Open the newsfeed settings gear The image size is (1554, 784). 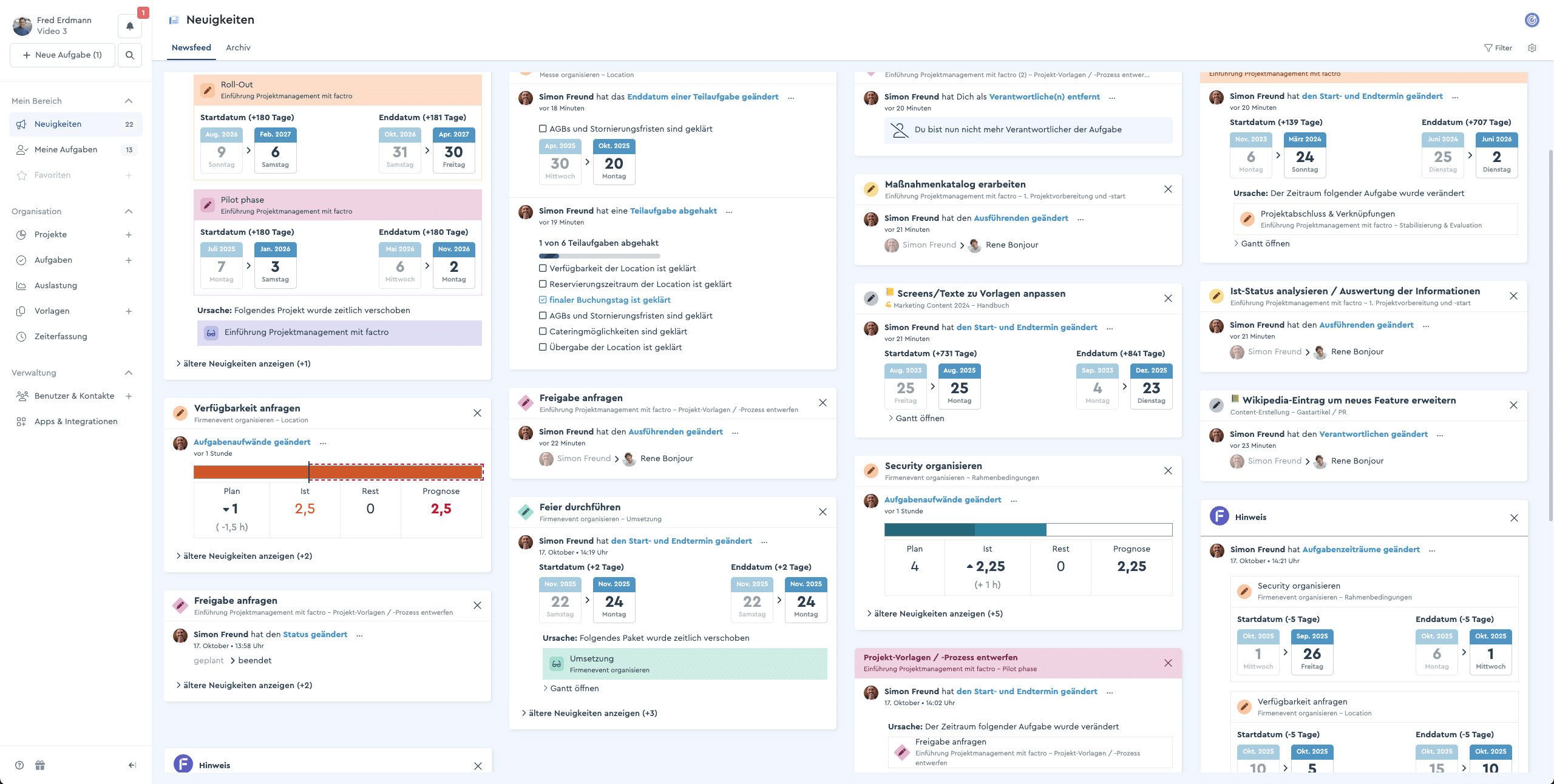coord(1532,47)
